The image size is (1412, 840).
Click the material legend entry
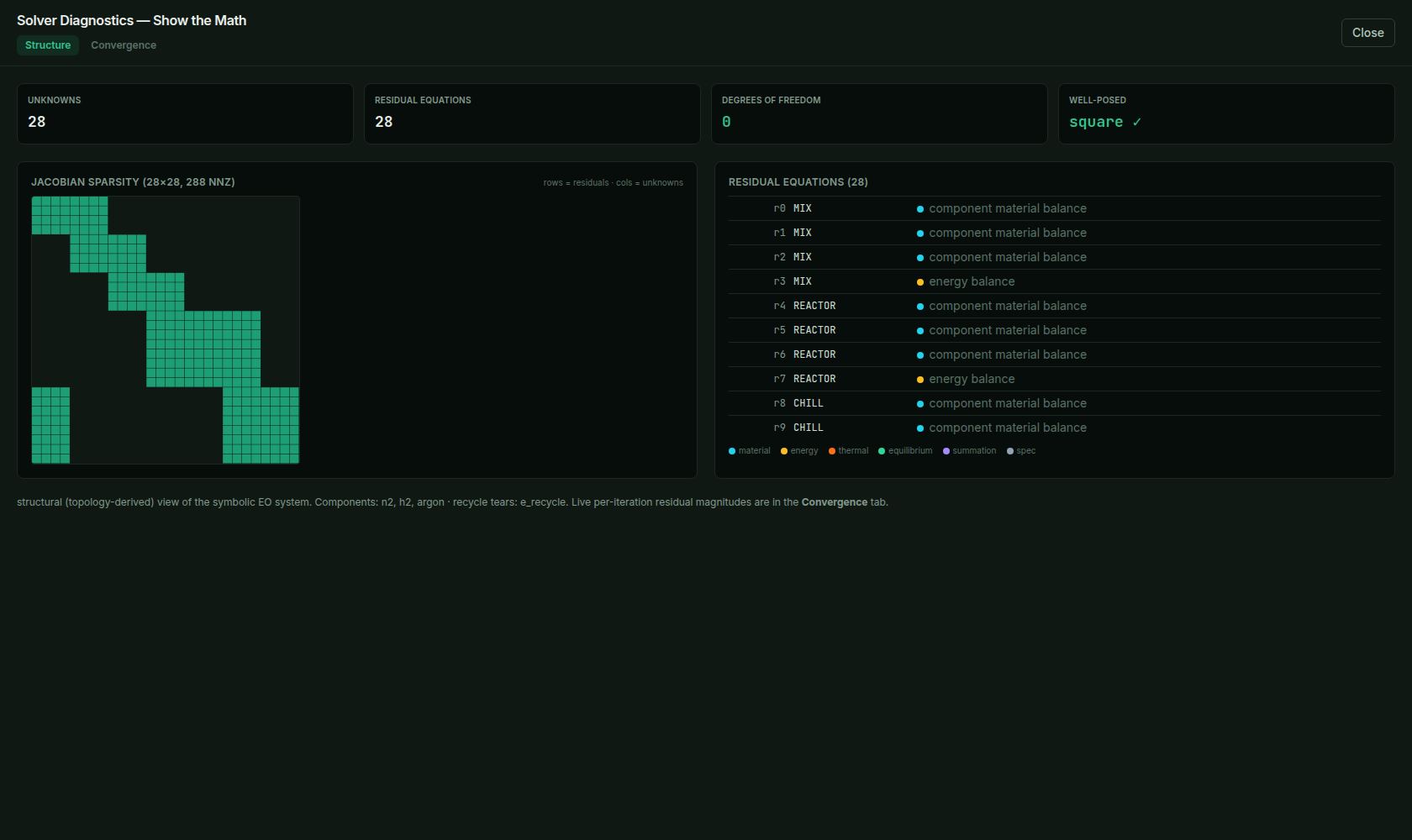tap(750, 451)
